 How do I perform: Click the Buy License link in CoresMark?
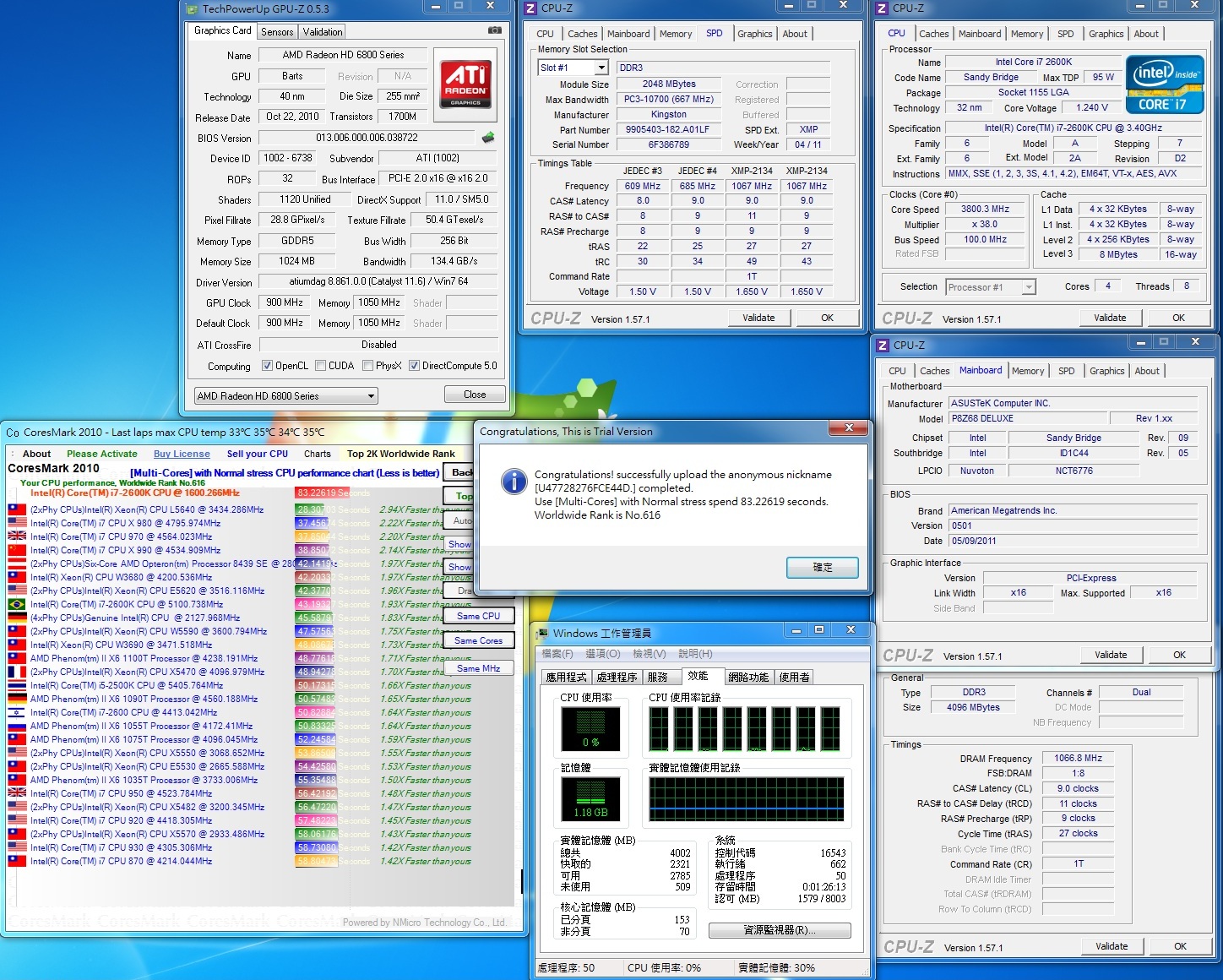[182, 454]
